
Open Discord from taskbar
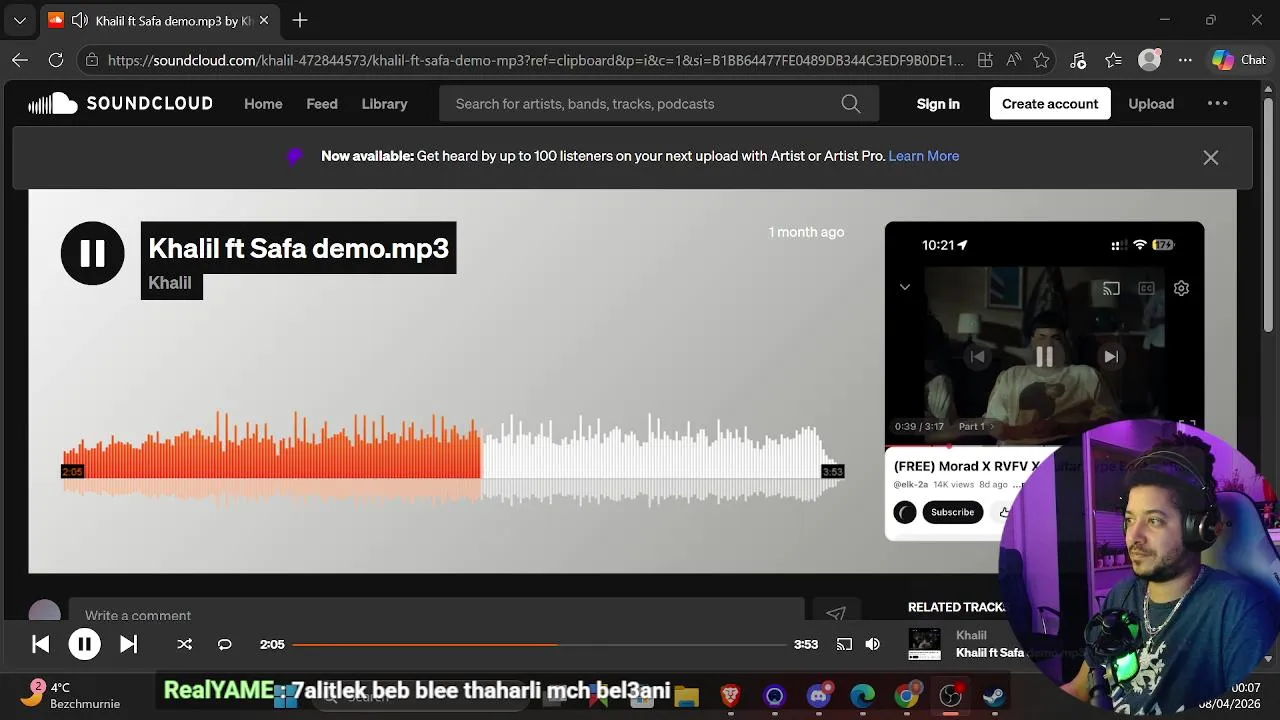pyautogui.click(x=819, y=695)
